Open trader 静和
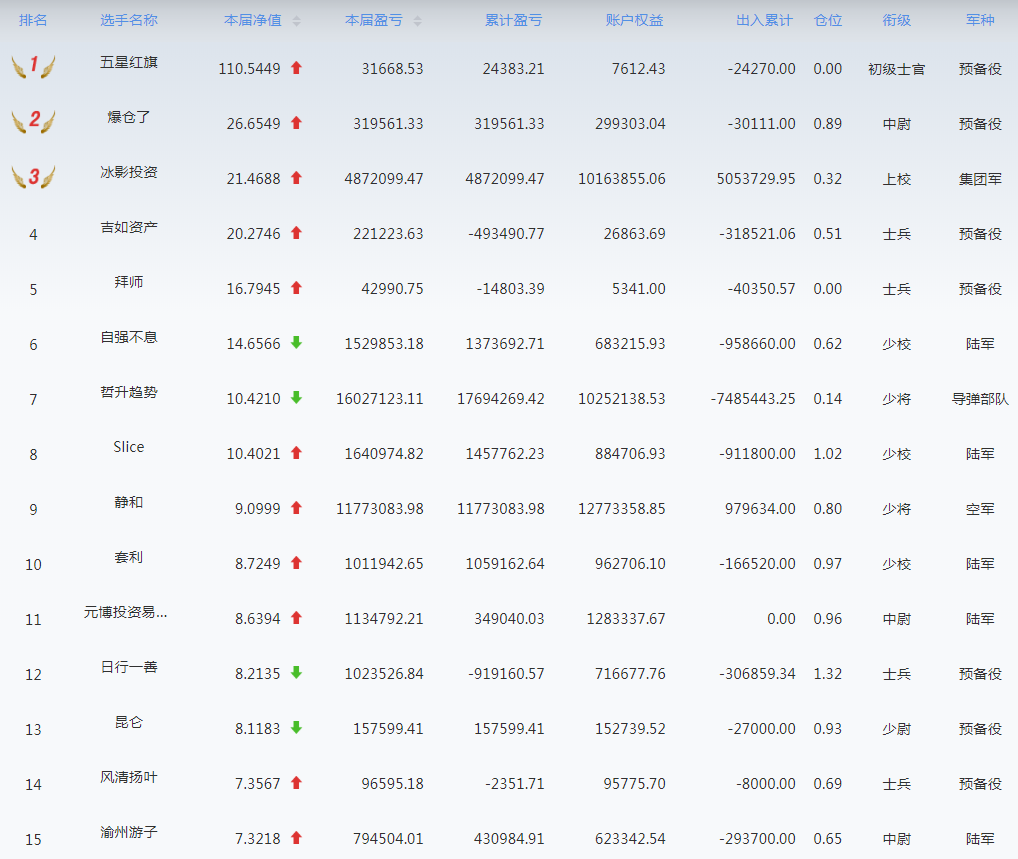1018x859 pixels. [129, 502]
